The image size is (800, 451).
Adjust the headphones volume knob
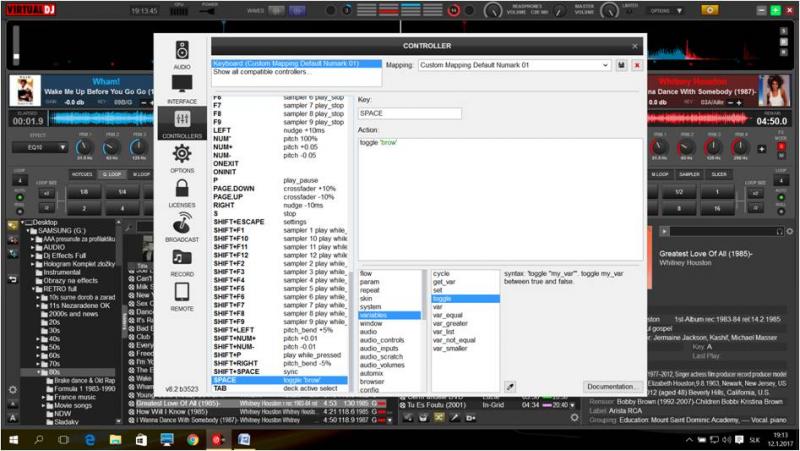pyautogui.click(x=493, y=10)
